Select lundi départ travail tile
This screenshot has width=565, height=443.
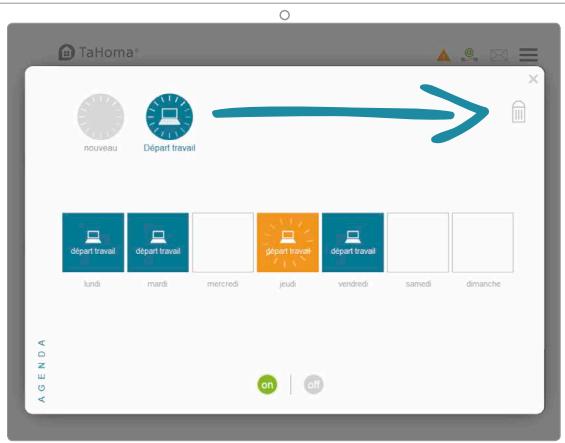pyautogui.click(x=93, y=242)
